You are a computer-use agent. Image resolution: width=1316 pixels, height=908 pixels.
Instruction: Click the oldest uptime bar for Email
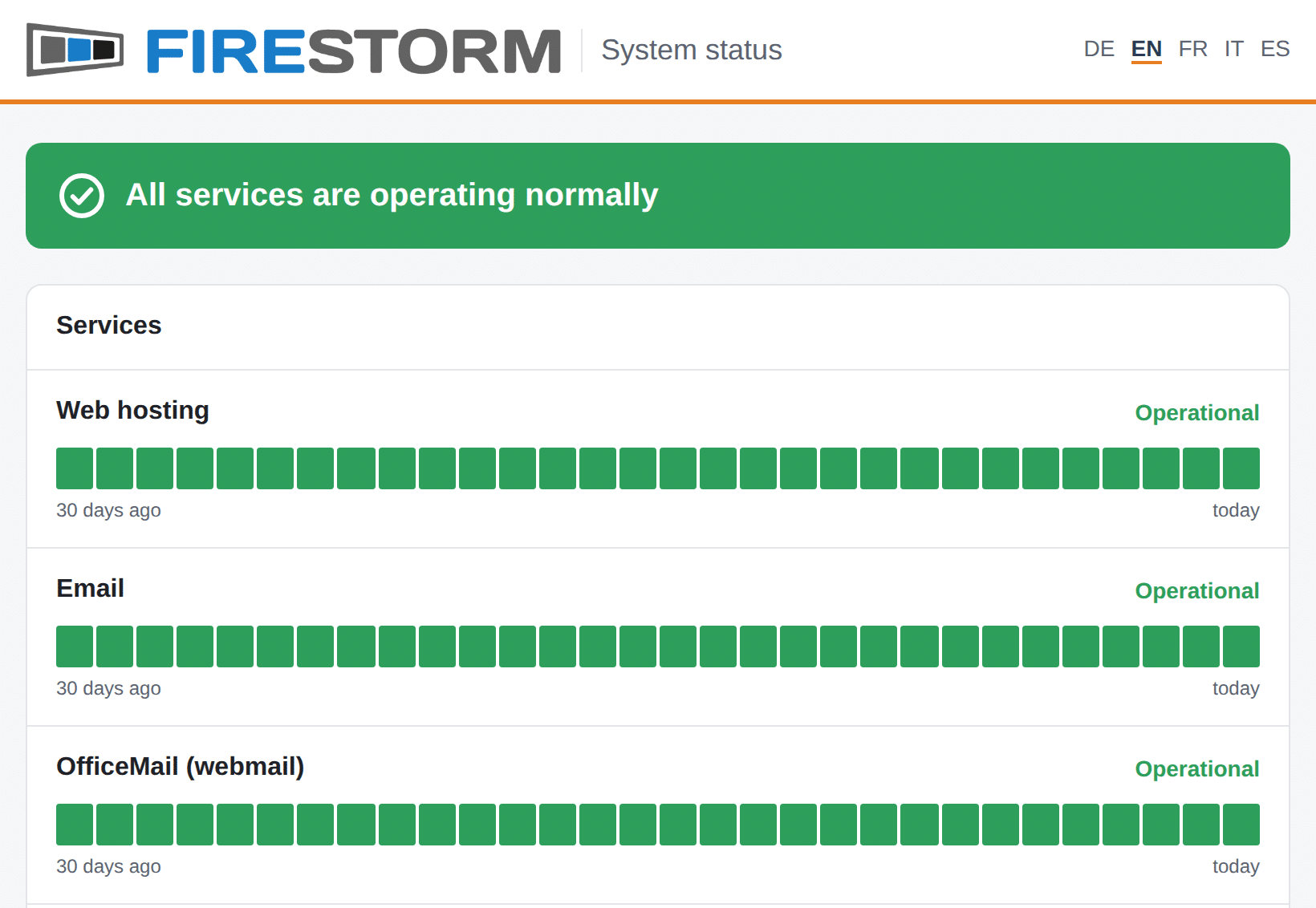(x=75, y=647)
